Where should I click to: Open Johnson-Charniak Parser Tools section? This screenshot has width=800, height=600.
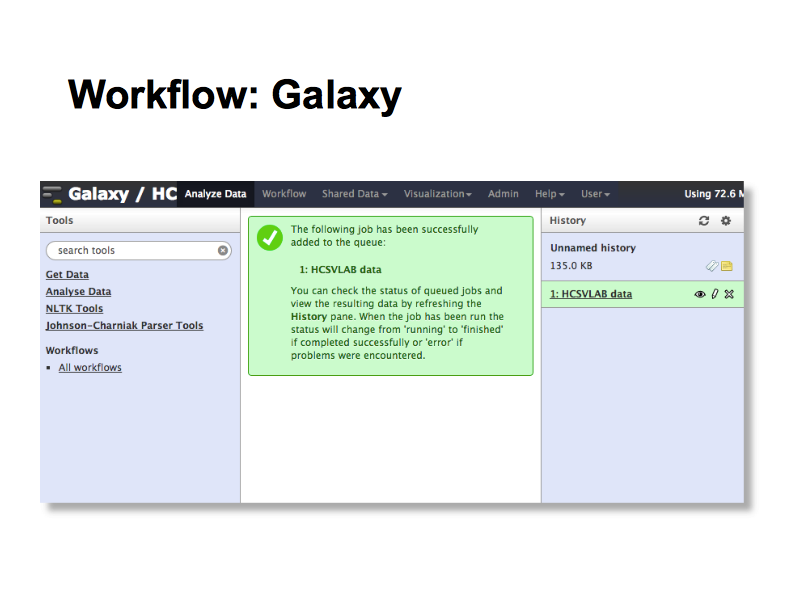(x=124, y=326)
